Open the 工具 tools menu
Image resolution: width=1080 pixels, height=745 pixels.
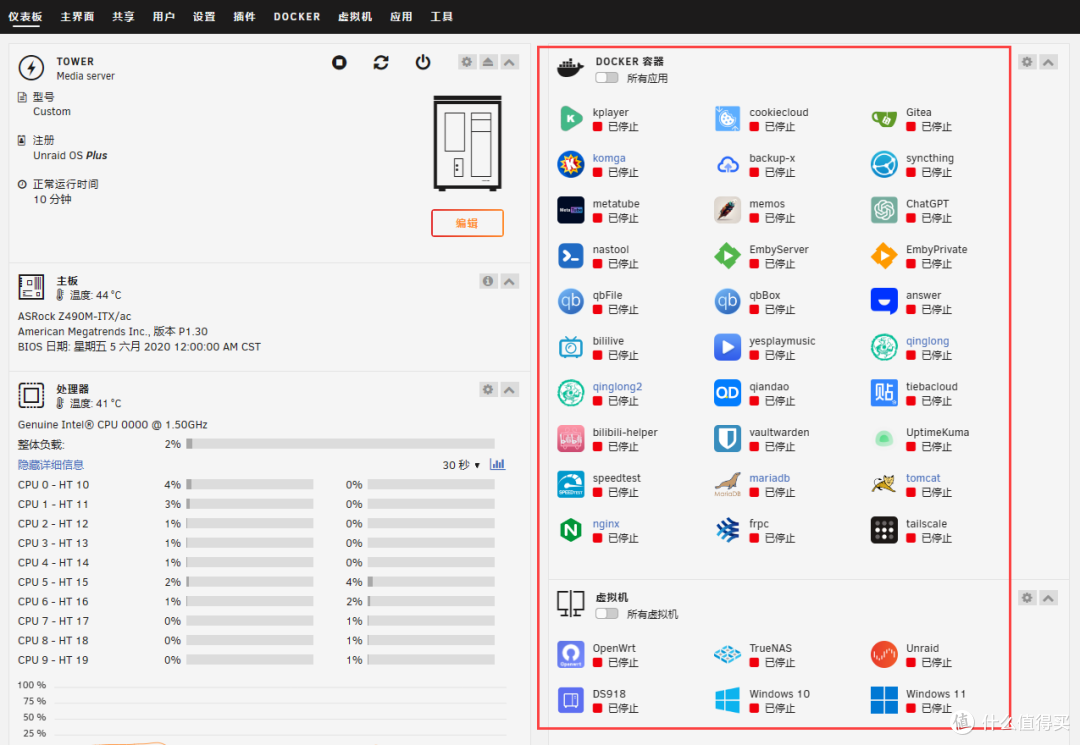point(442,17)
